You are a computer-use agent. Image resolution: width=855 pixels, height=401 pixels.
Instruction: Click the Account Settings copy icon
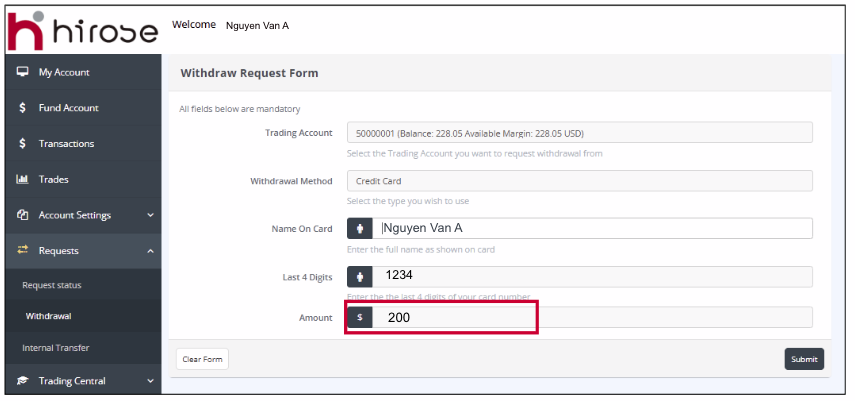pyautogui.click(x=22, y=215)
